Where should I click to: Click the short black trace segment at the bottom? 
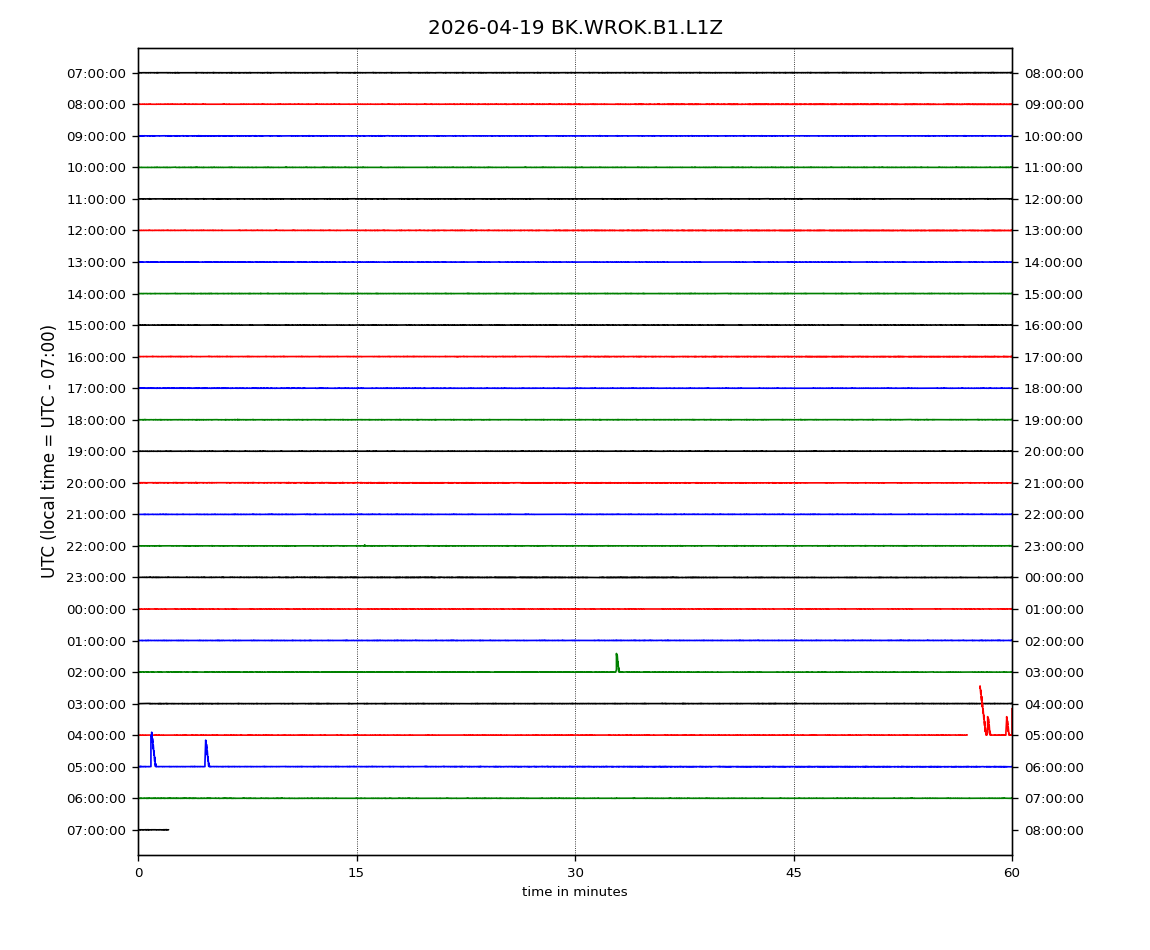[153, 830]
